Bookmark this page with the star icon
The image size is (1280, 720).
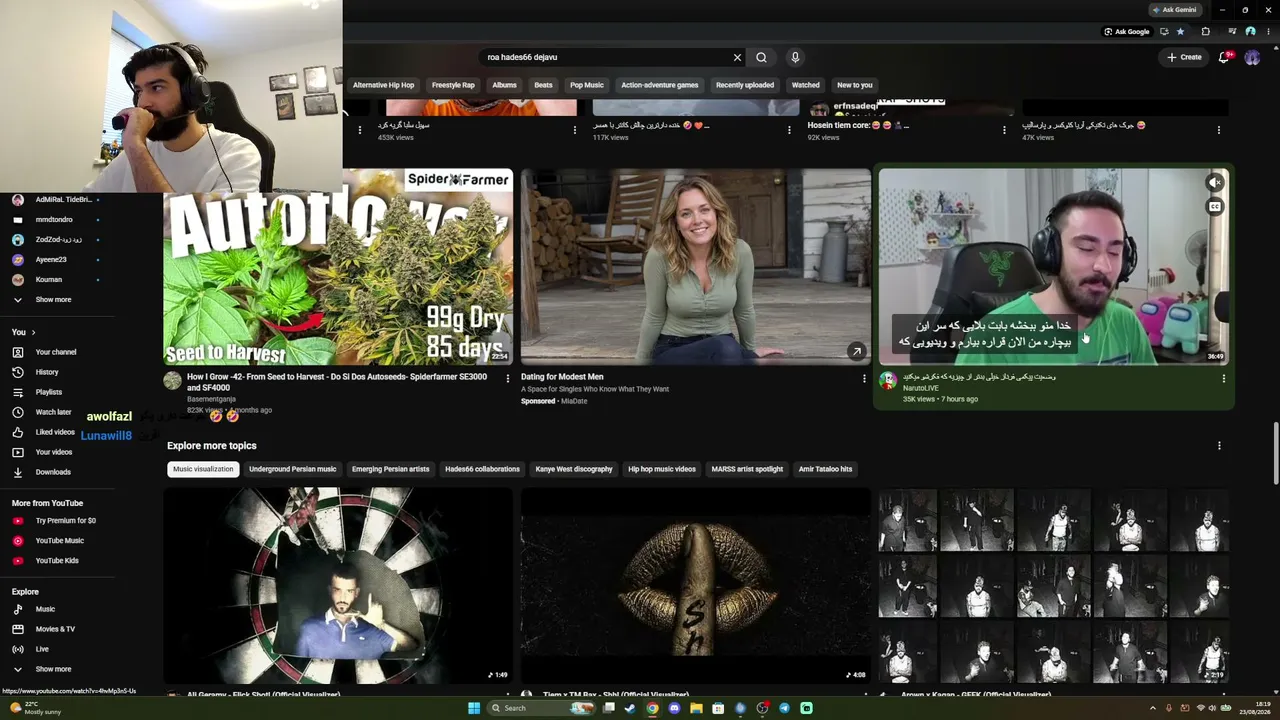(1180, 31)
